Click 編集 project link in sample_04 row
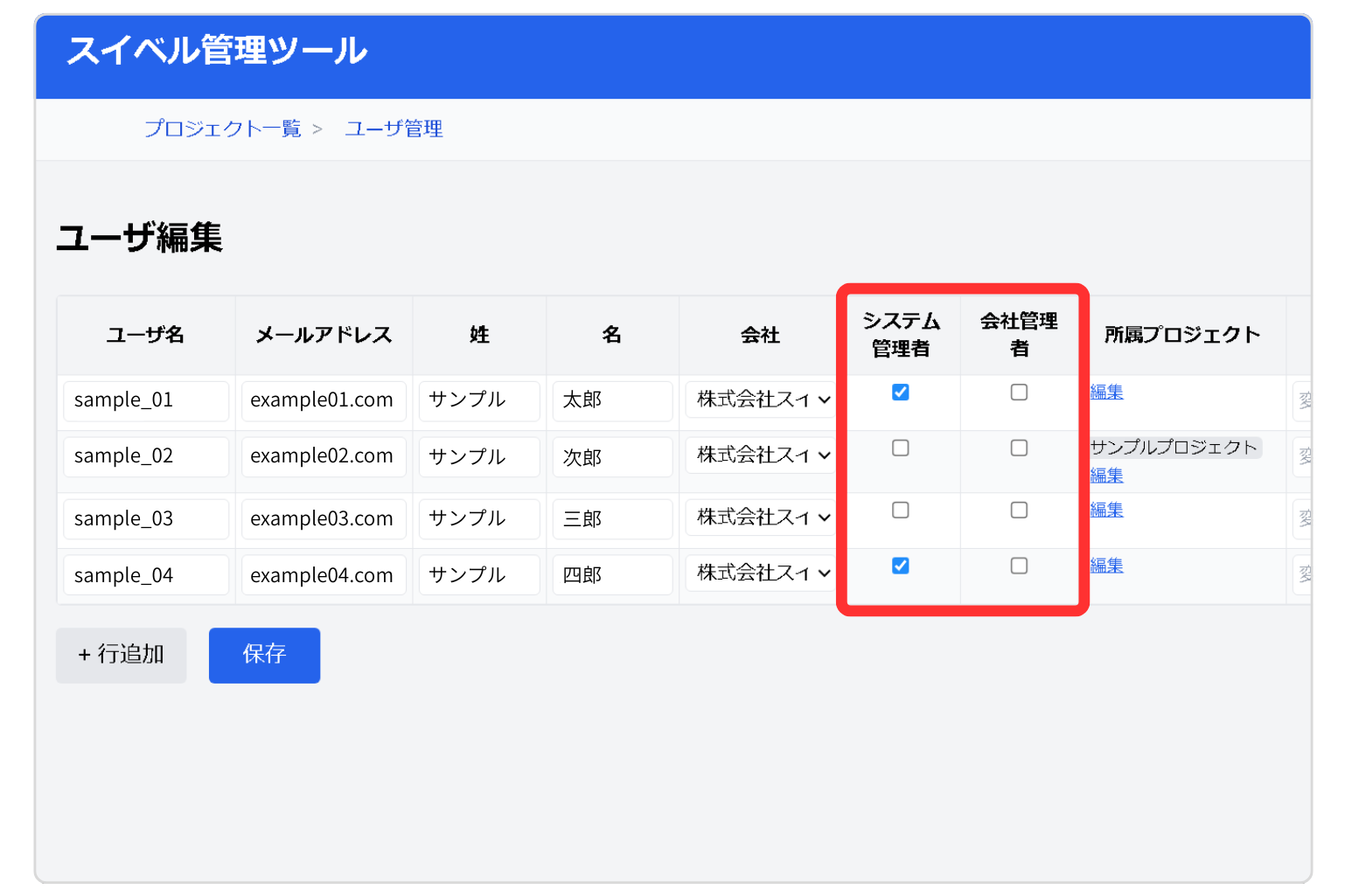This screenshot has height=896, width=1345. tap(1106, 566)
